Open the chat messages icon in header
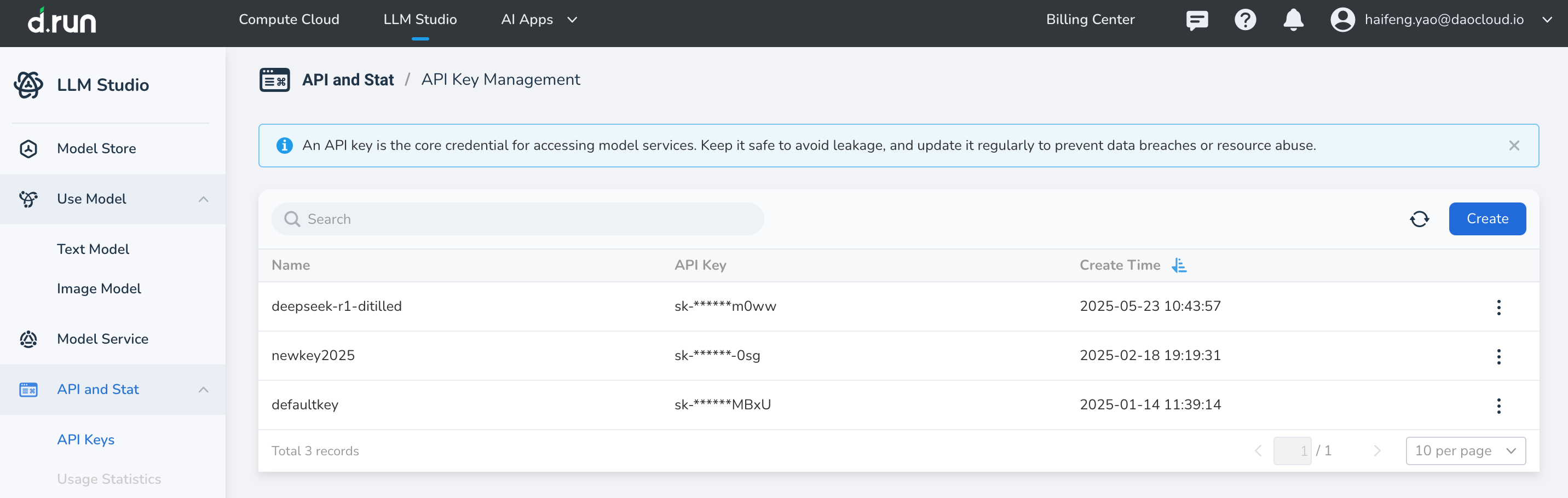The image size is (1568, 498). click(1197, 20)
